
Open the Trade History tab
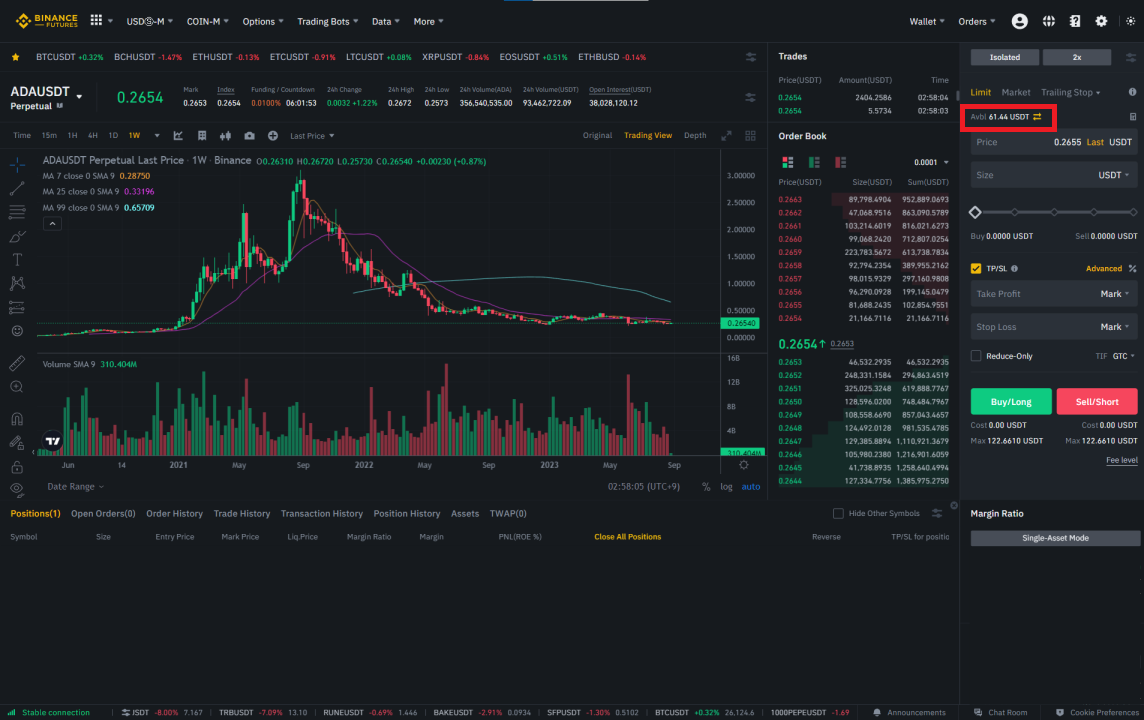pyautogui.click(x=241, y=514)
